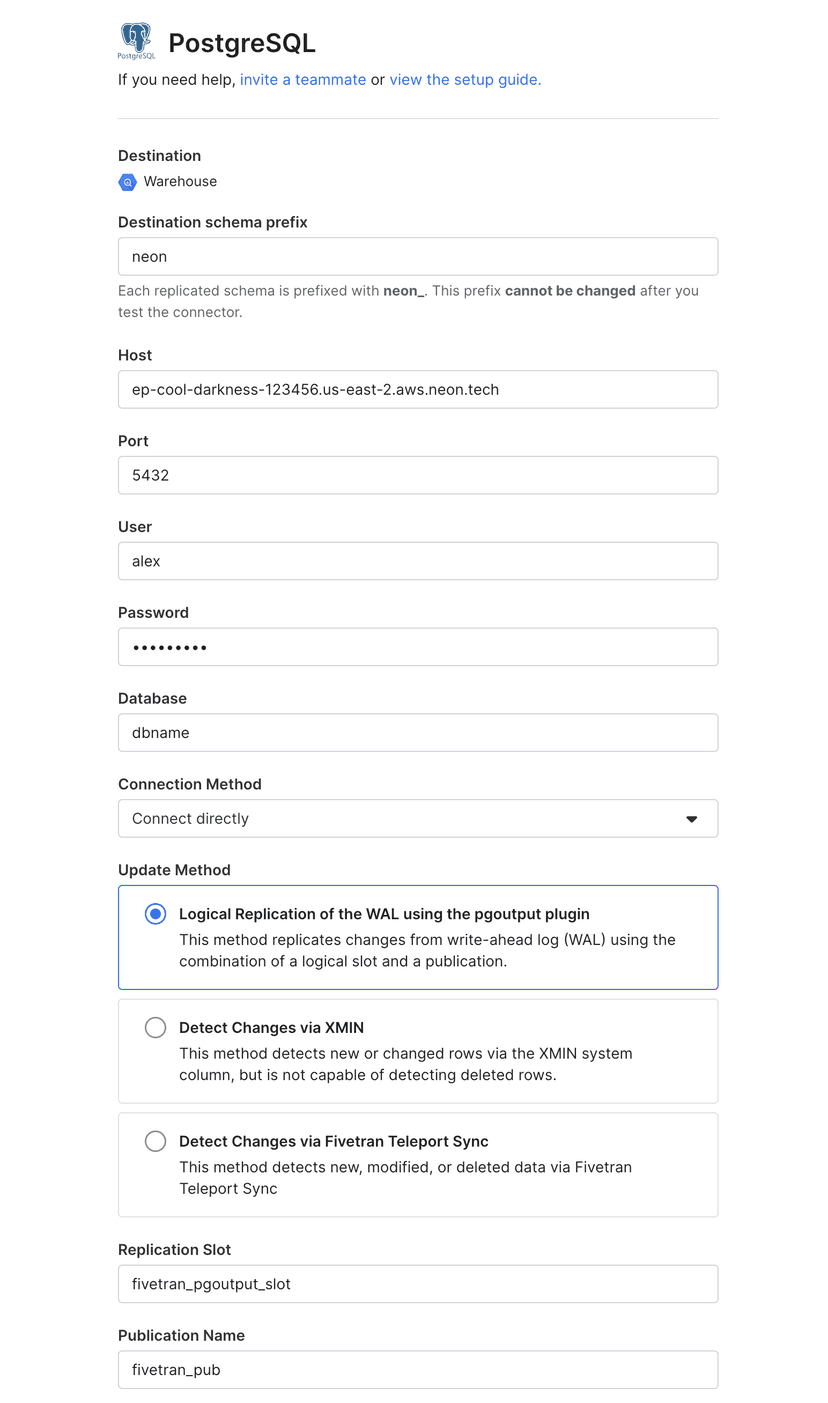
Task: Edit the User field containing alex
Action: point(417,562)
